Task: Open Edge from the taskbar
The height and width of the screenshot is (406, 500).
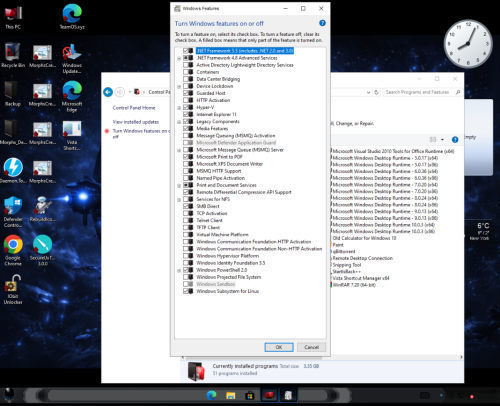Action: point(211,395)
